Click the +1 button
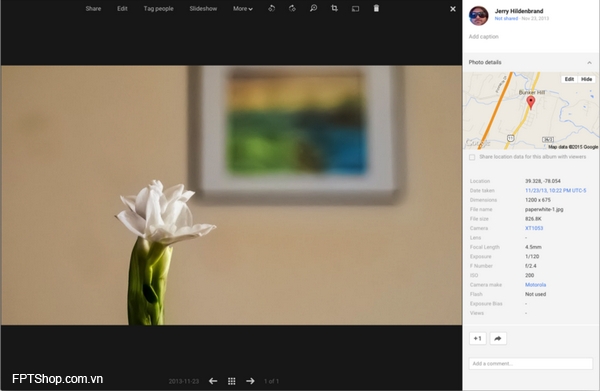 point(478,338)
